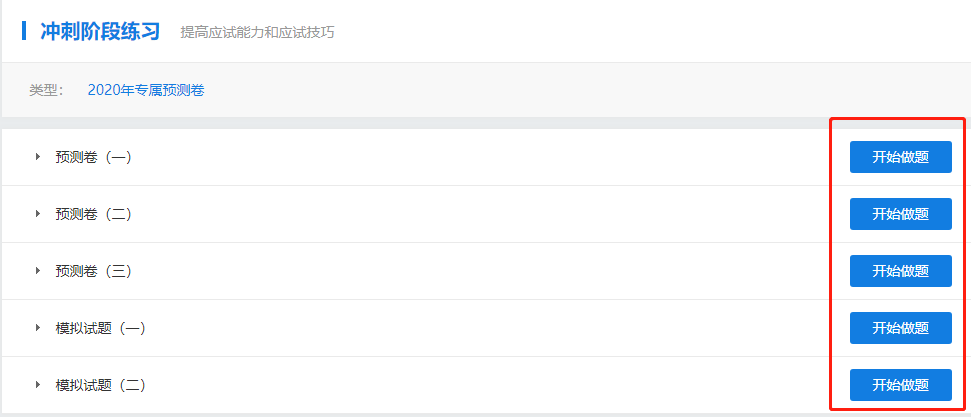
Task: Expand the 预测卷（一） arrow
Action: click(x=38, y=157)
